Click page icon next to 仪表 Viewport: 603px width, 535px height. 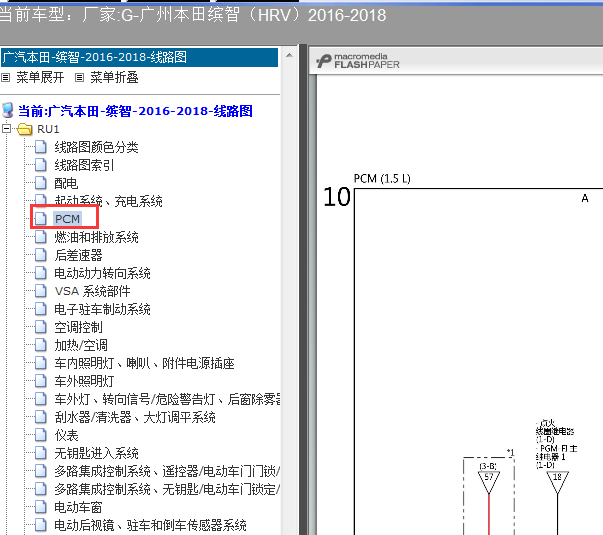coord(41,435)
